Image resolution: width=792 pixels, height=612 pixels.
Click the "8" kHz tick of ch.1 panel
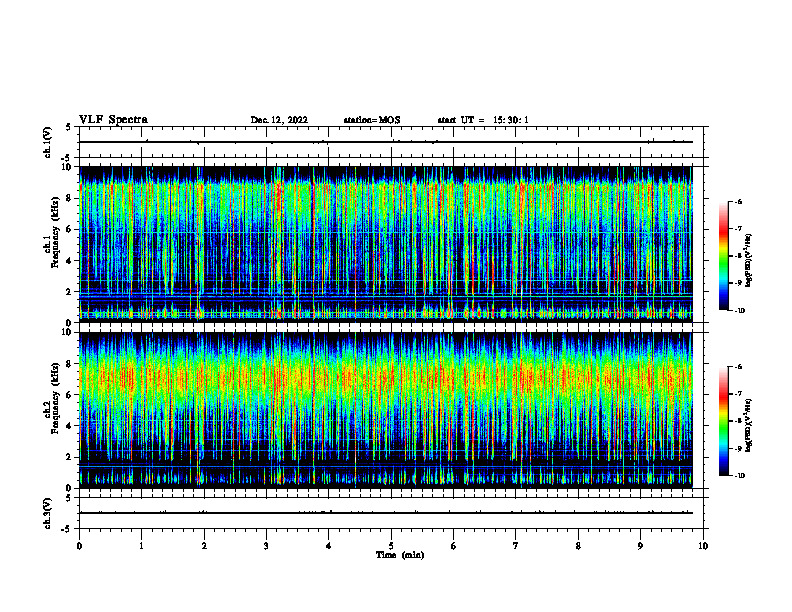(x=69, y=198)
